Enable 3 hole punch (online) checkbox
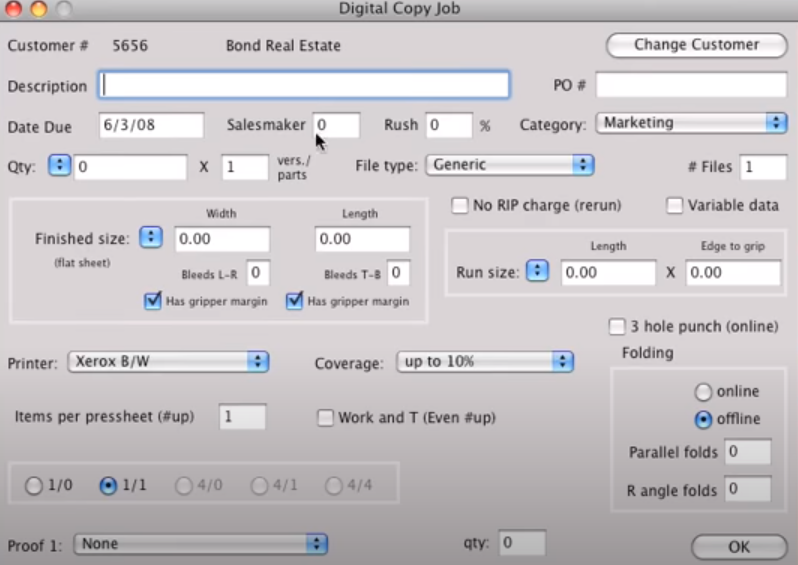Screen dimensions: 798x565 point(617,327)
